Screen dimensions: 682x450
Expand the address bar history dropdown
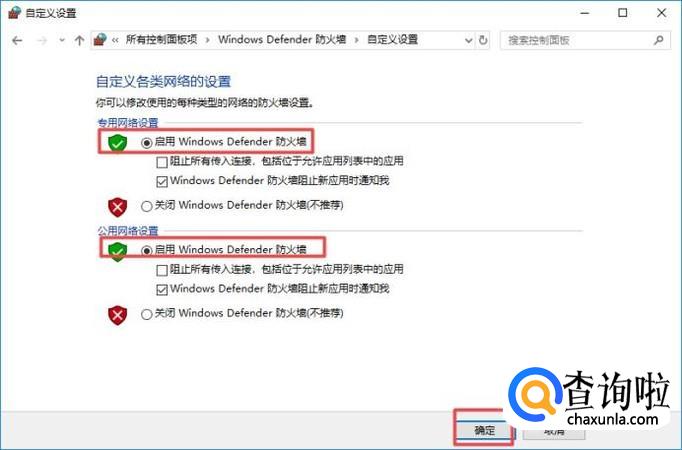point(468,40)
